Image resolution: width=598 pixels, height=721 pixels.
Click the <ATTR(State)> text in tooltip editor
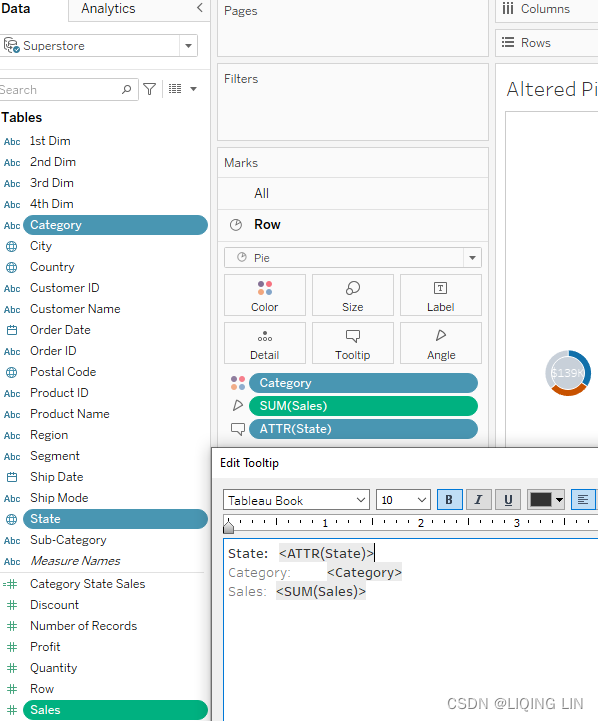326,553
